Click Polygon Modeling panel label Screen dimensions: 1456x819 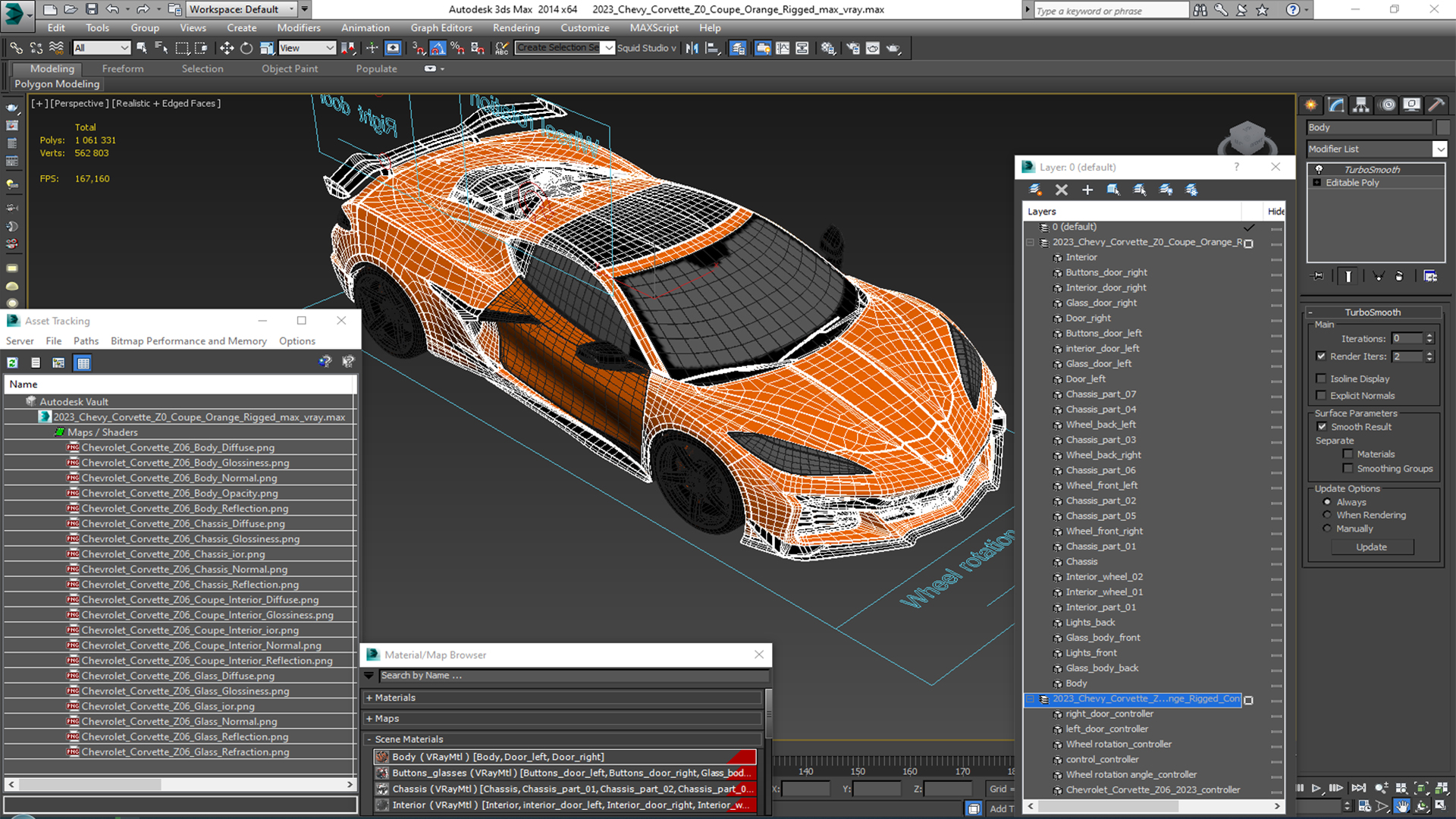coord(57,84)
